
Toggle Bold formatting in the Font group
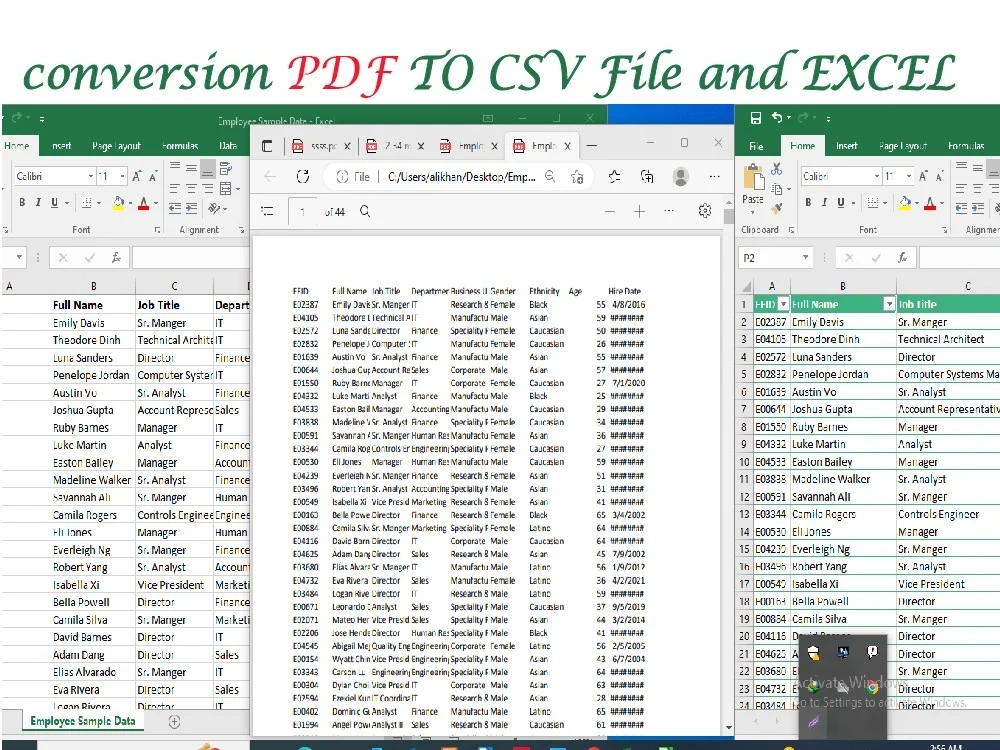[x=808, y=202]
